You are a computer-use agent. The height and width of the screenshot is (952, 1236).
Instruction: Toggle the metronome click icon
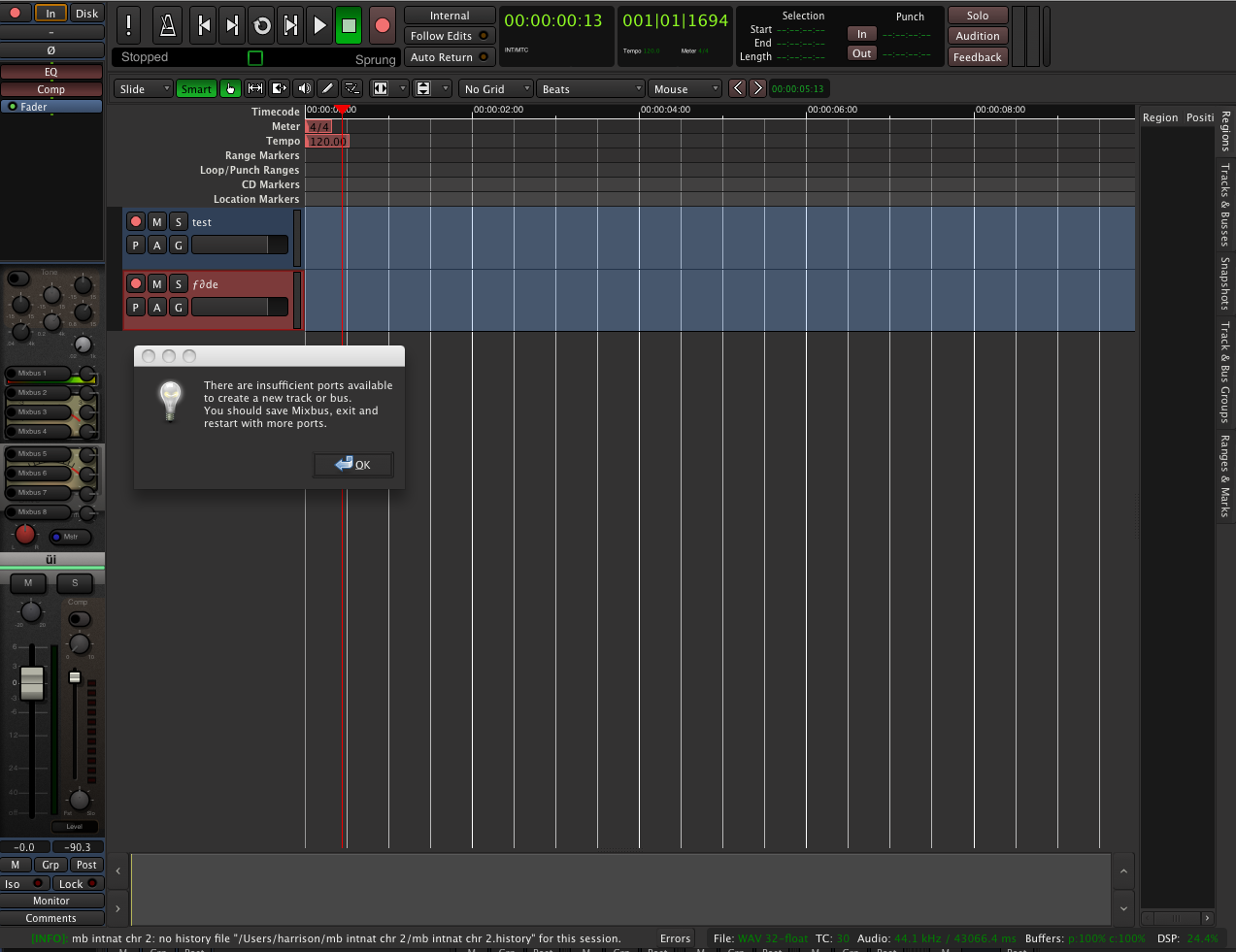tap(168, 26)
